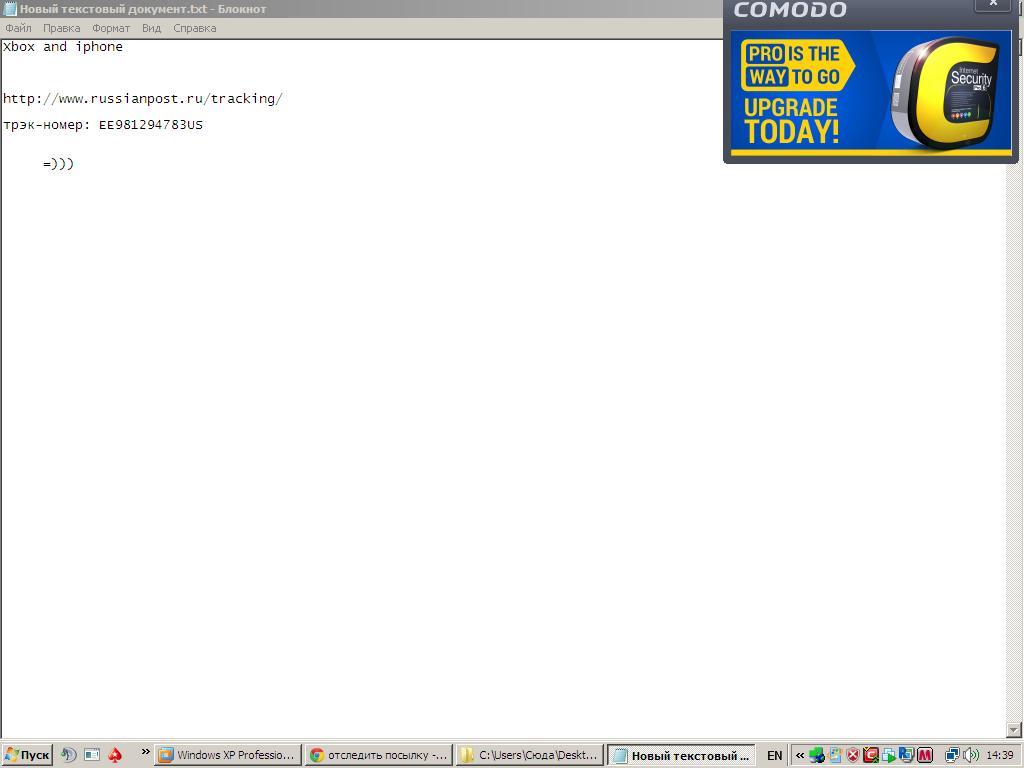This screenshot has height=768, width=1024.
Task: Expand the quick launch overflow chevron
Action: pyautogui.click(x=145, y=752)
